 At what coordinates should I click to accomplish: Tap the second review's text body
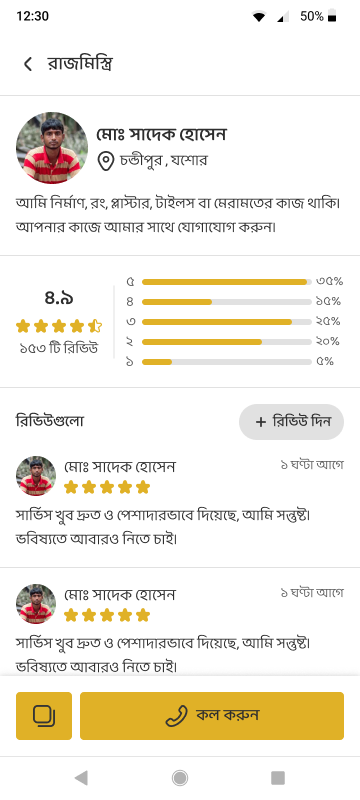(163, 654)
